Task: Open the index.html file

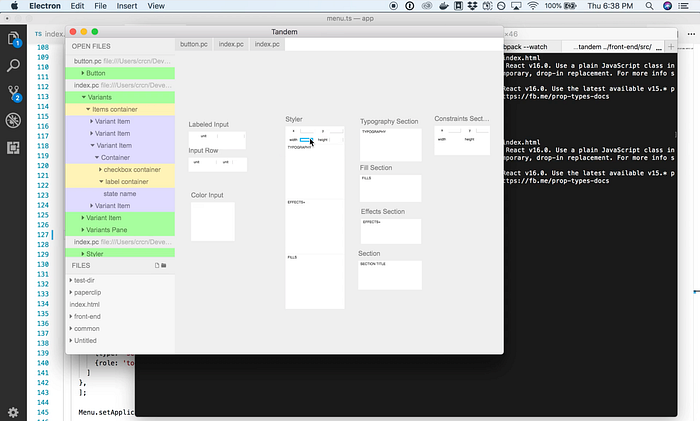Action: 85,304
